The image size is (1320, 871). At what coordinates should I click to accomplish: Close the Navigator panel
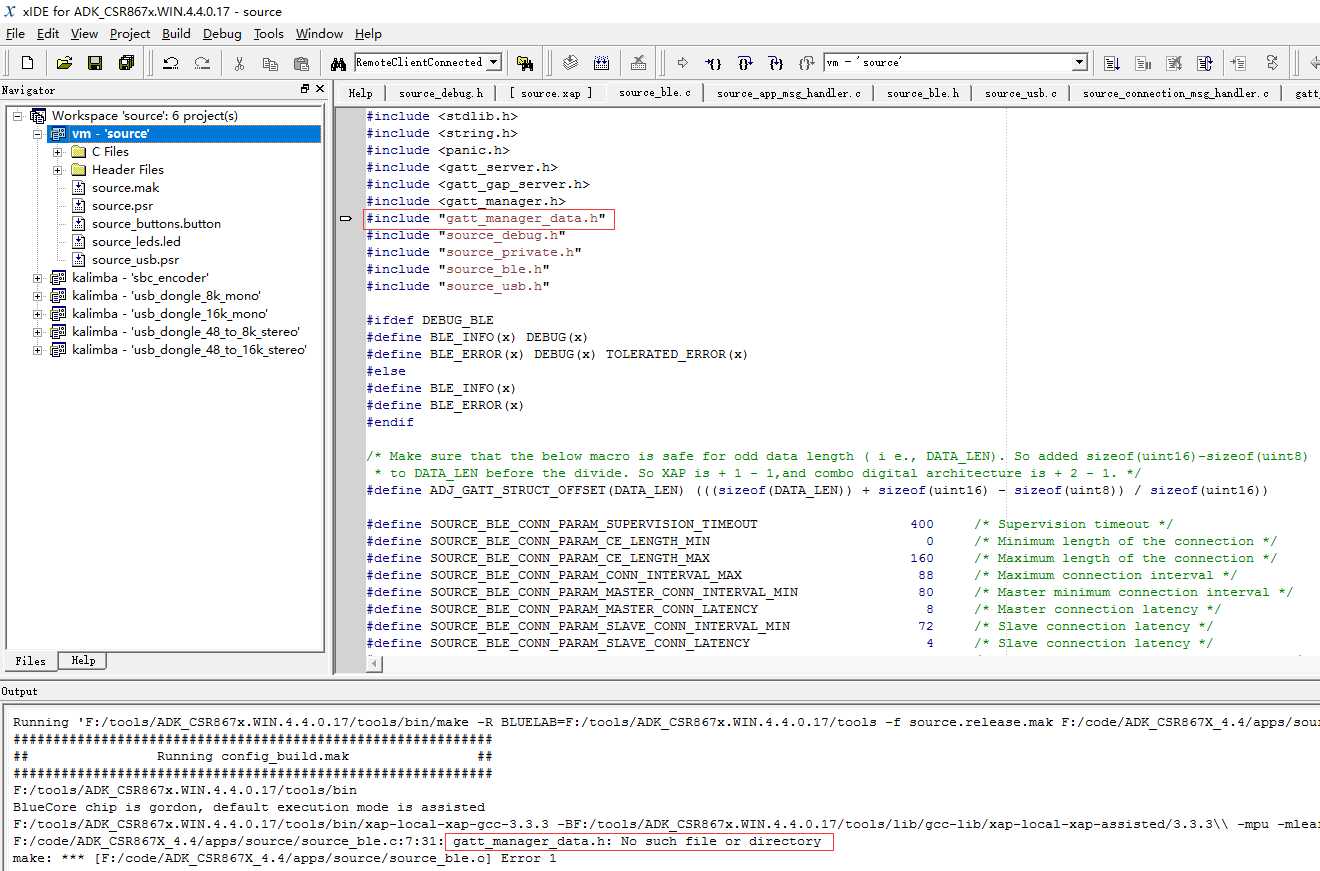(320, 89)
